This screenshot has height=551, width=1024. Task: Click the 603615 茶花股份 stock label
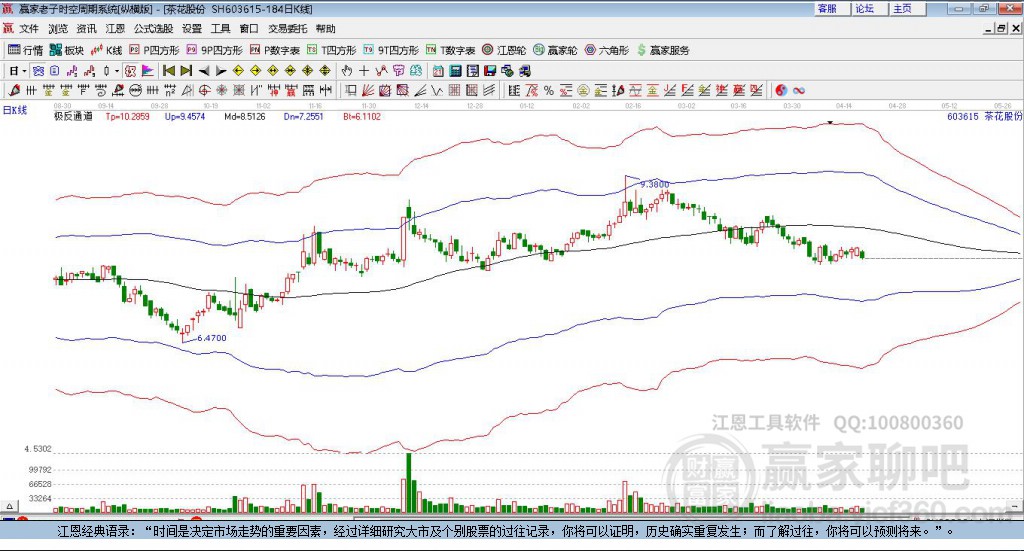(984, 116)
